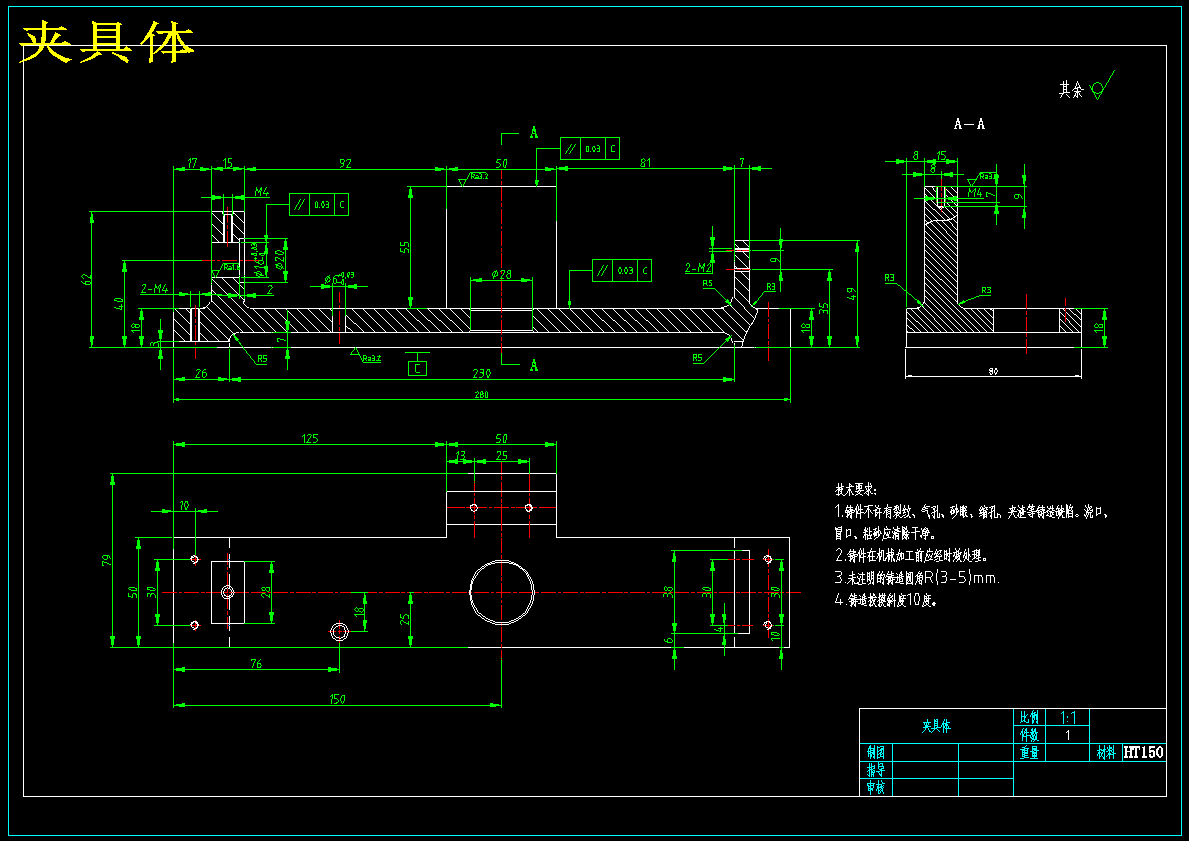1189x841 pixels.
Task: Click the 审核 row label
Action: coord(876,787)
